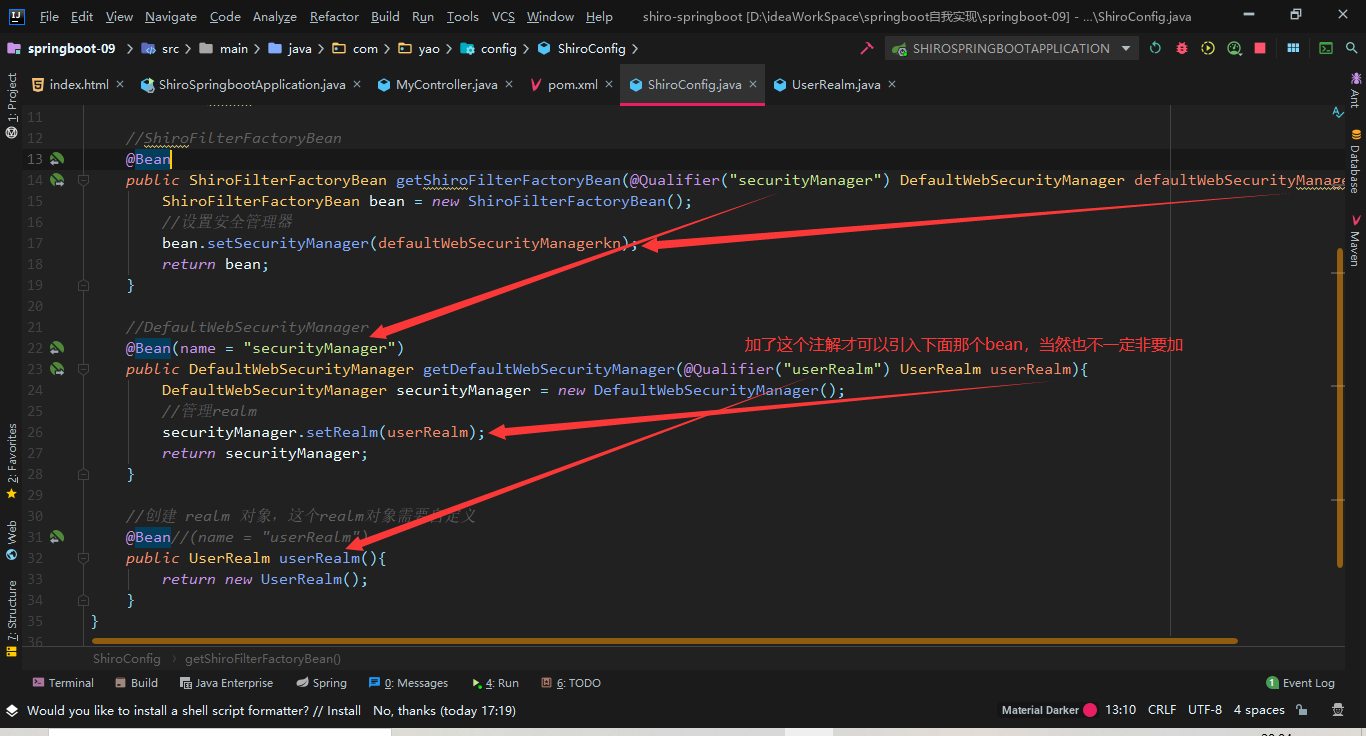The width and height of the screenshot is (1366, 736).
Task: Click the Spring bean gutter icon on line 22
Action: [x=57, y=348]
